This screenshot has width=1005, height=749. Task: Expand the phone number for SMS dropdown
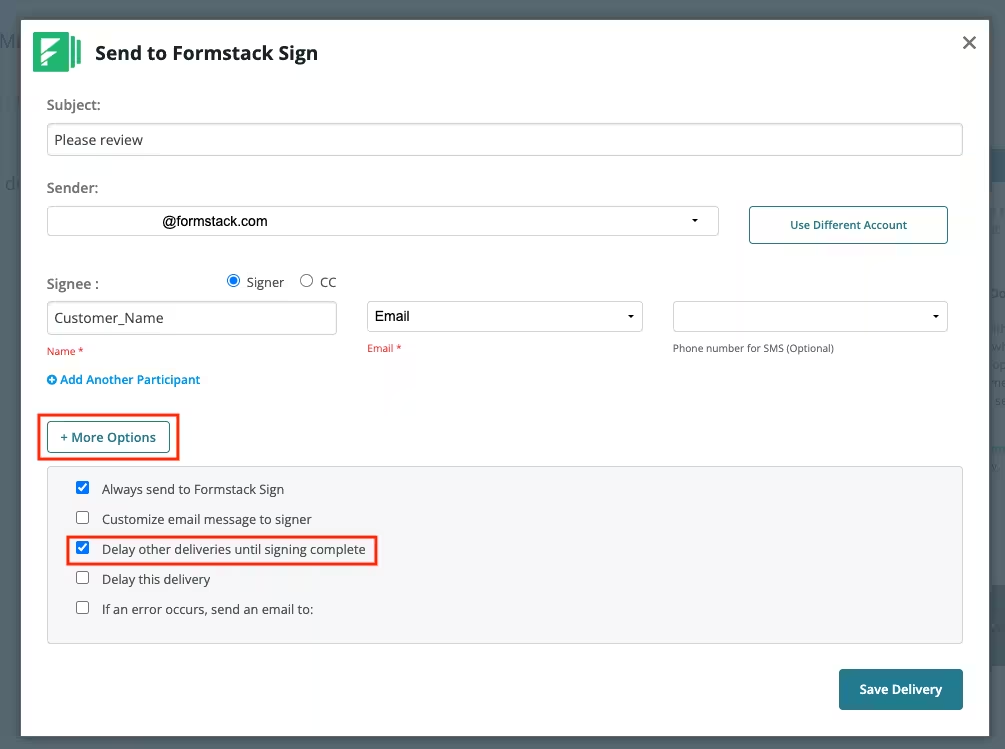[934, 316]
